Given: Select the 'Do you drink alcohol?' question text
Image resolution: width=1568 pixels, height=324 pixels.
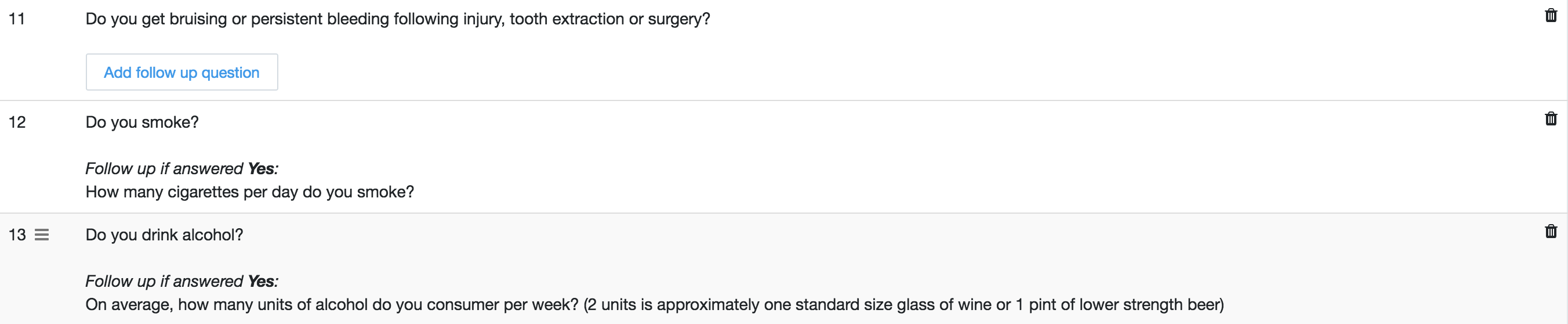Looking at the screenshot, I should pos(164,235).
